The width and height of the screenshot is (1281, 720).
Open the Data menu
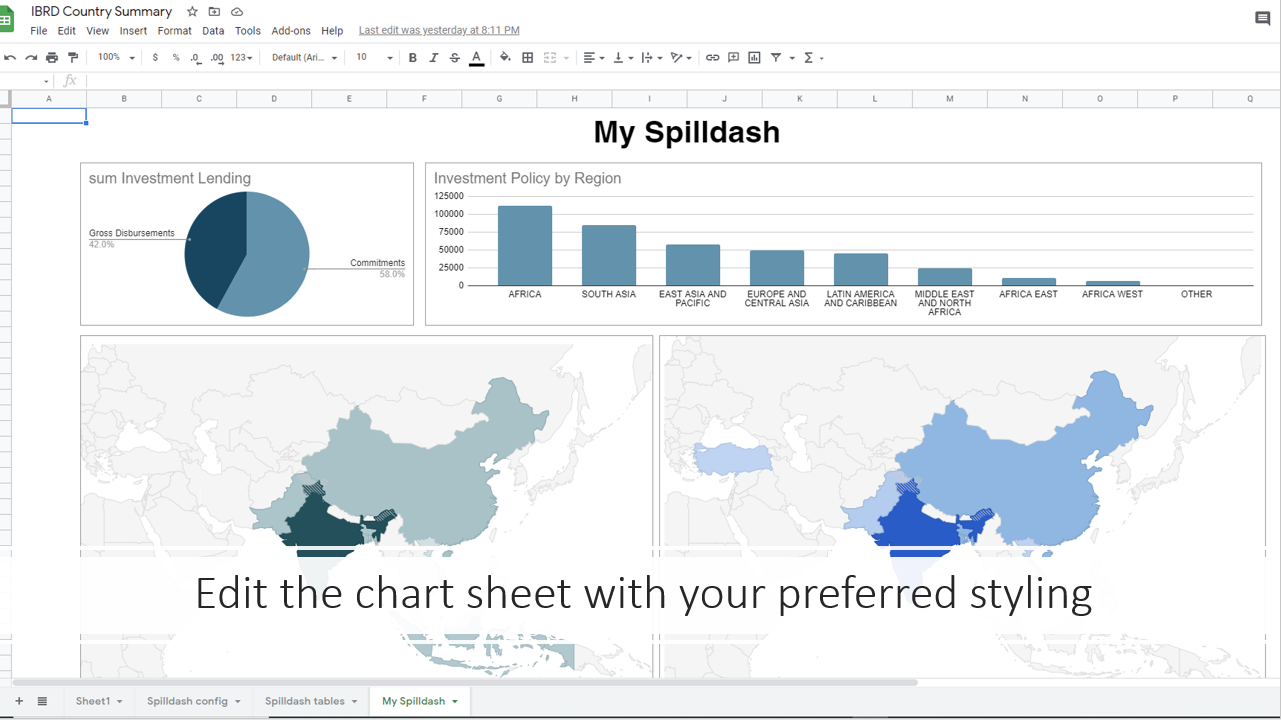(213, 31)
